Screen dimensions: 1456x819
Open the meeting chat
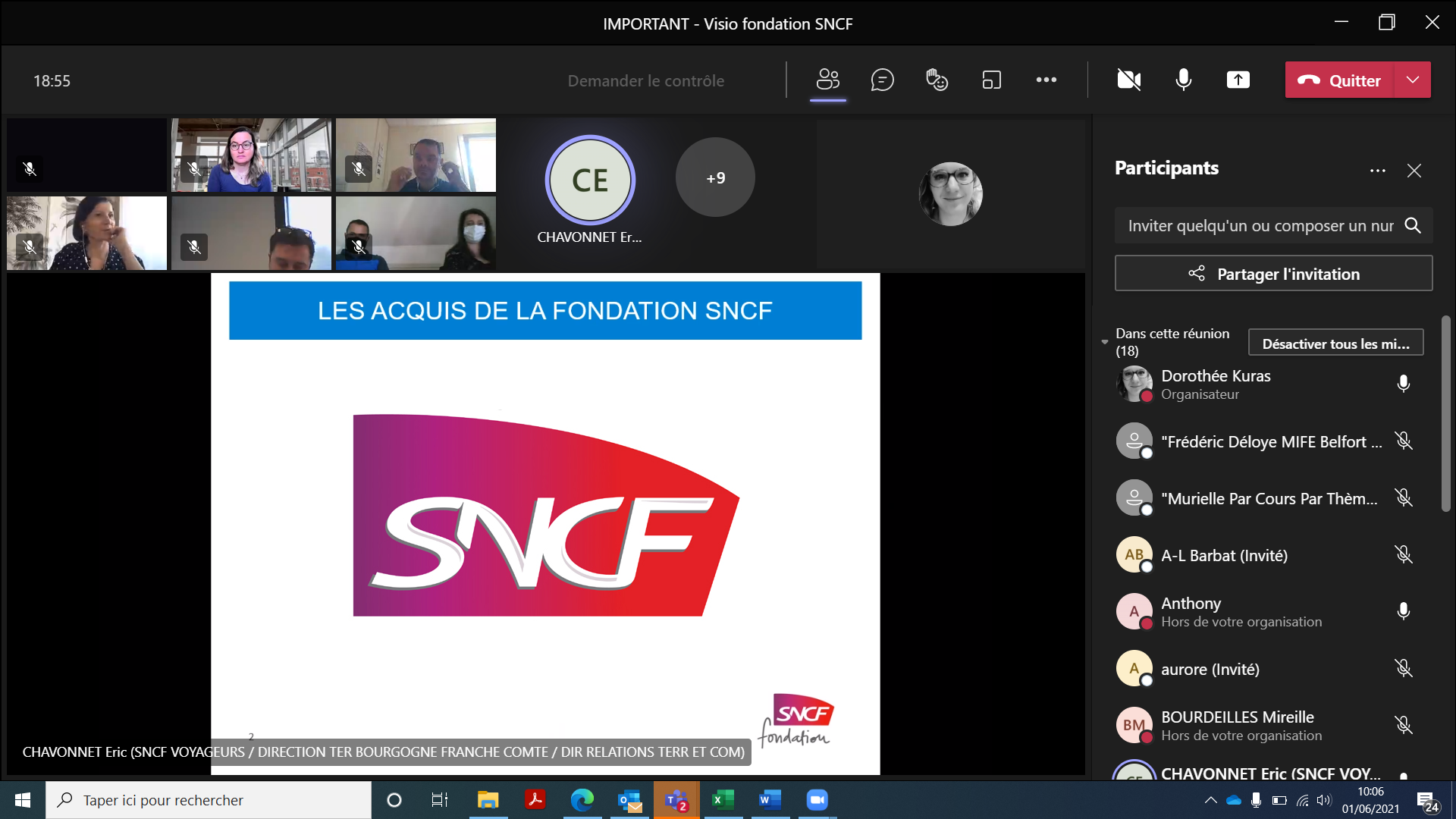(882, 80)
